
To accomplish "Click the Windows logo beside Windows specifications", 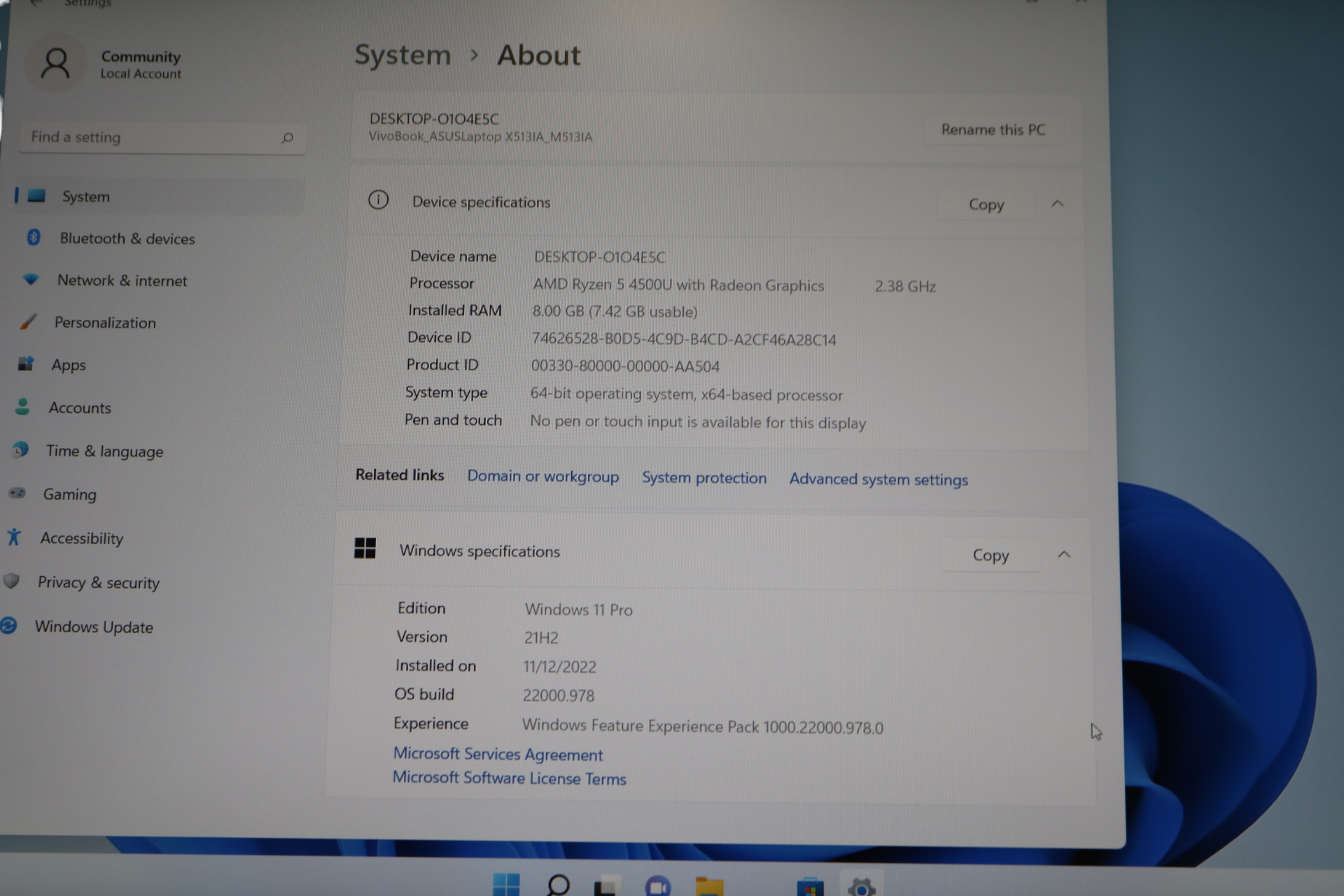I will click(365, 548).
